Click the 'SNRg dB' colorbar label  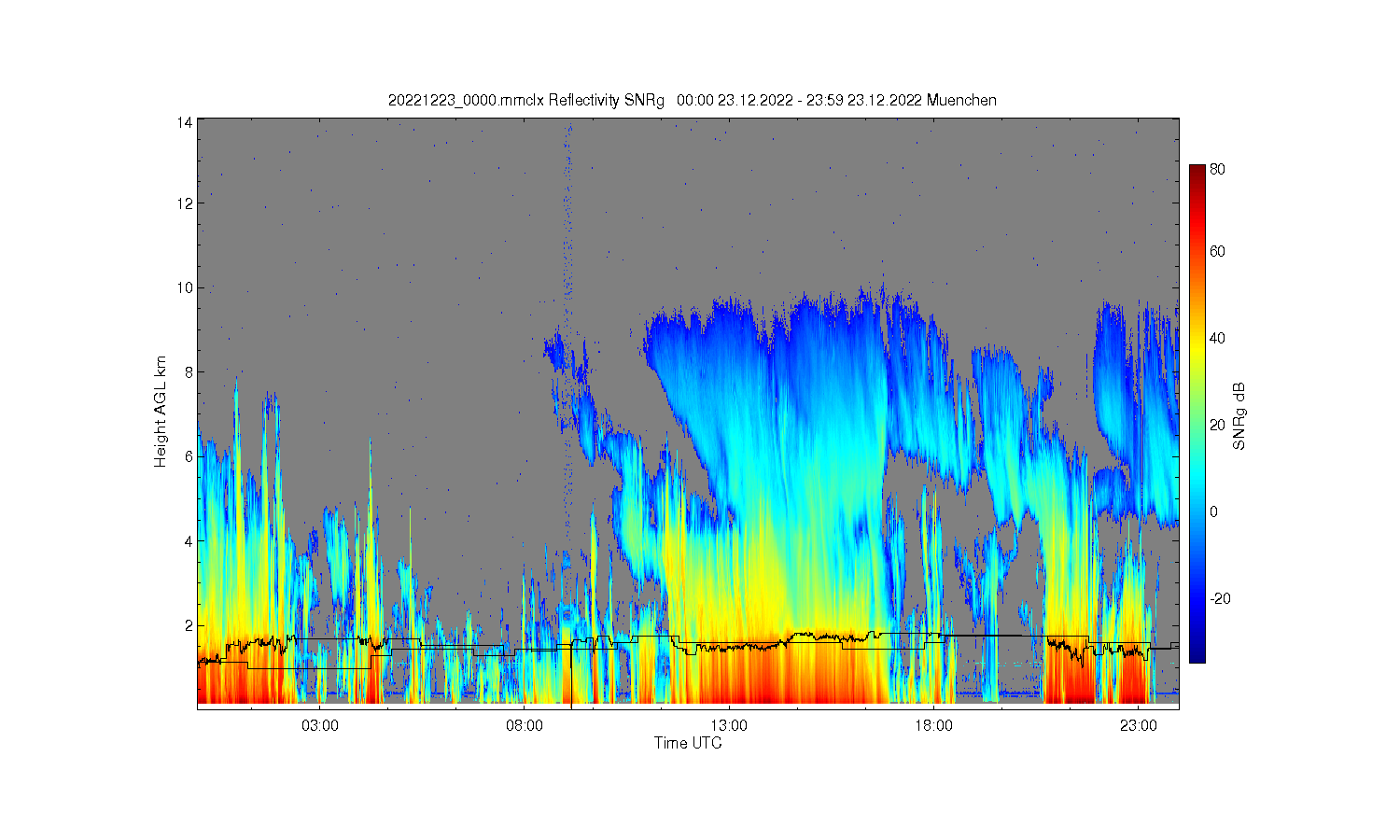(1239, 416)
